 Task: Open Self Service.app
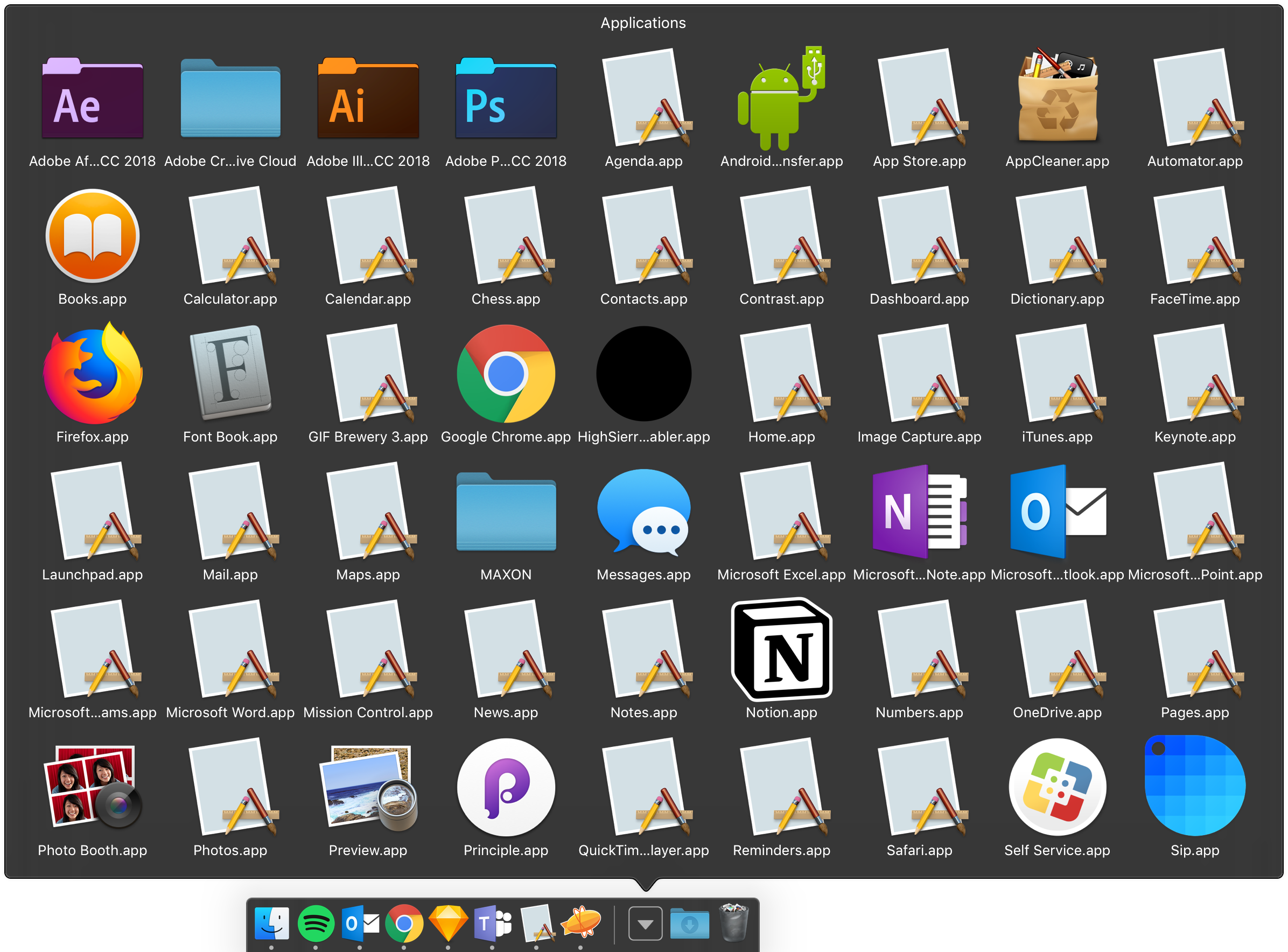click(x=1057, y=787)
